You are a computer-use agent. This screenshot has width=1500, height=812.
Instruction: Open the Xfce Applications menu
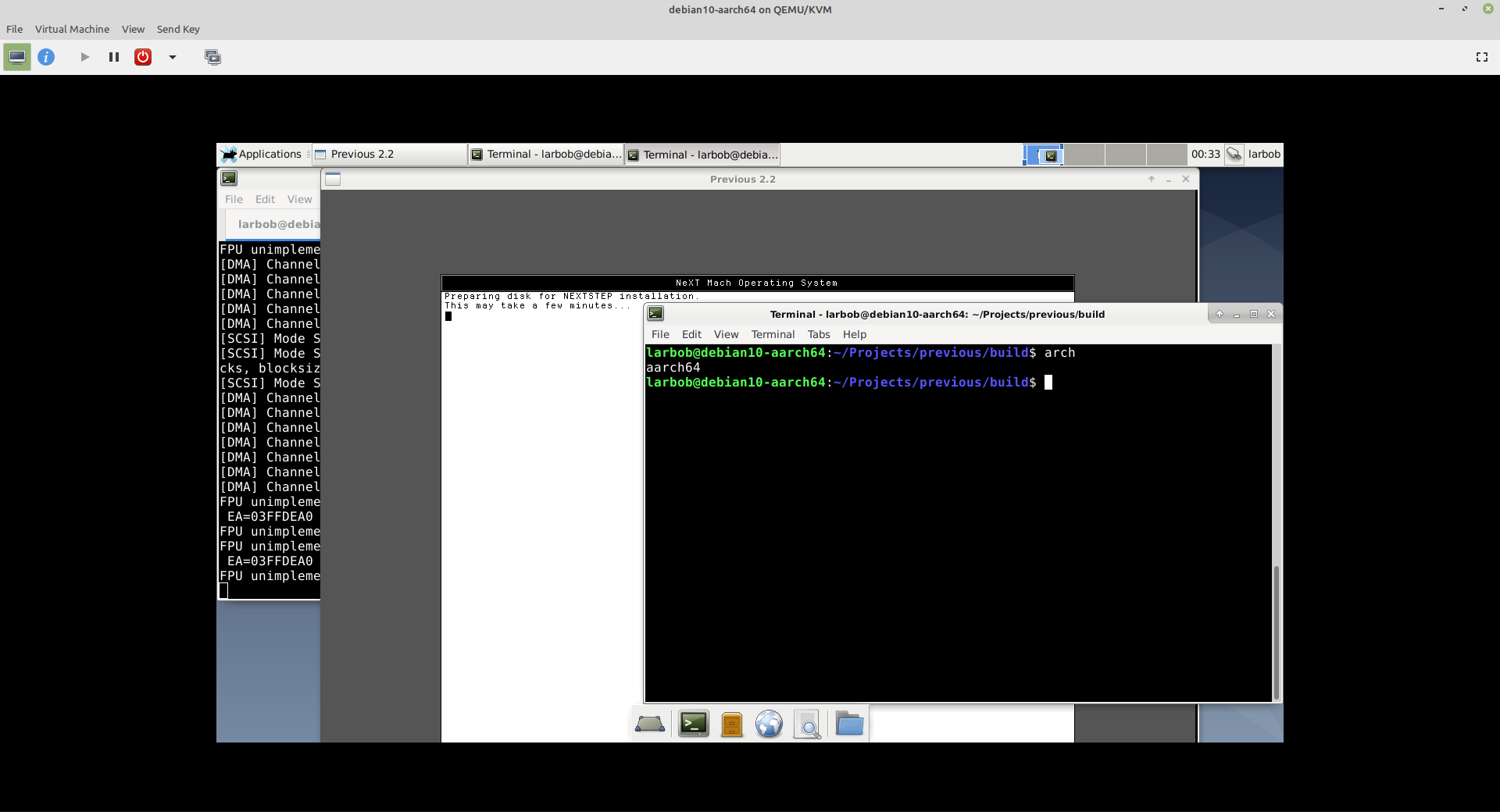262,154
